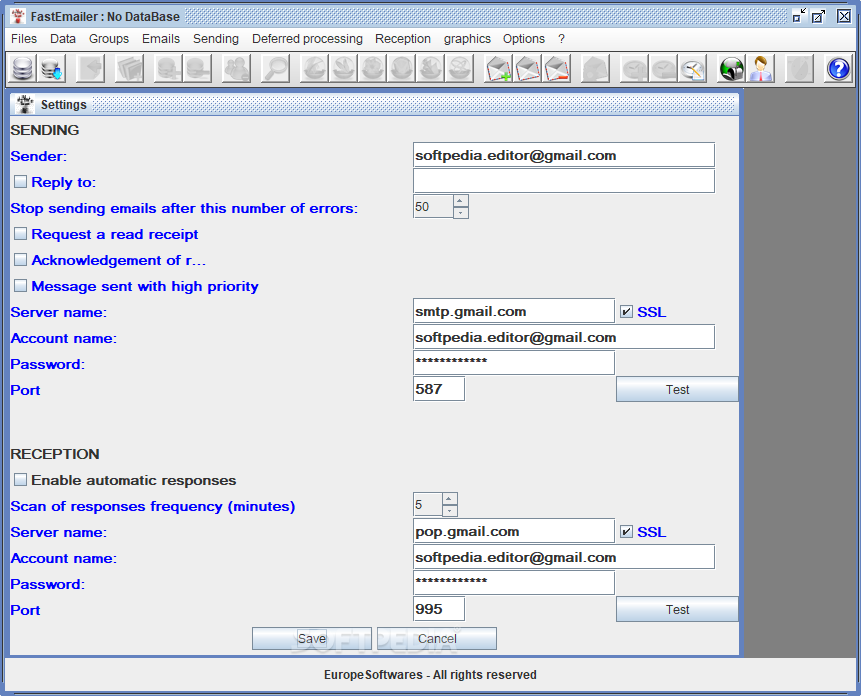Click the database stack toolbar icon
This screenshot has width=861, height=696.
click(x=23, y=69)
